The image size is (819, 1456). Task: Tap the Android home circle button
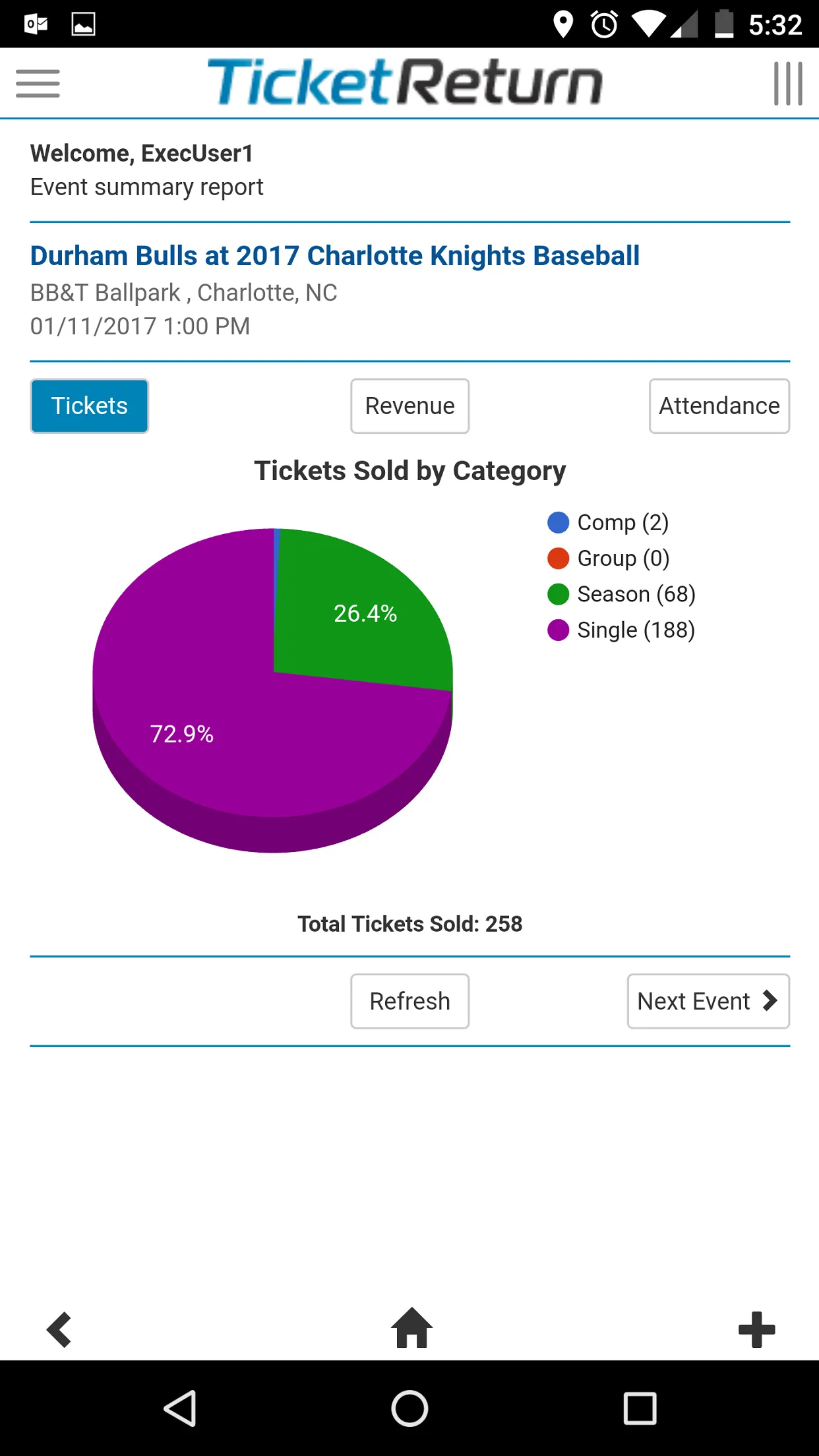coord(409,1409)
